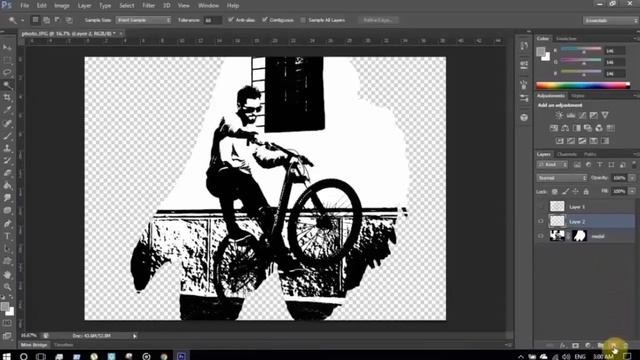
Task: Select the Move tool
Action: (7, 47)
